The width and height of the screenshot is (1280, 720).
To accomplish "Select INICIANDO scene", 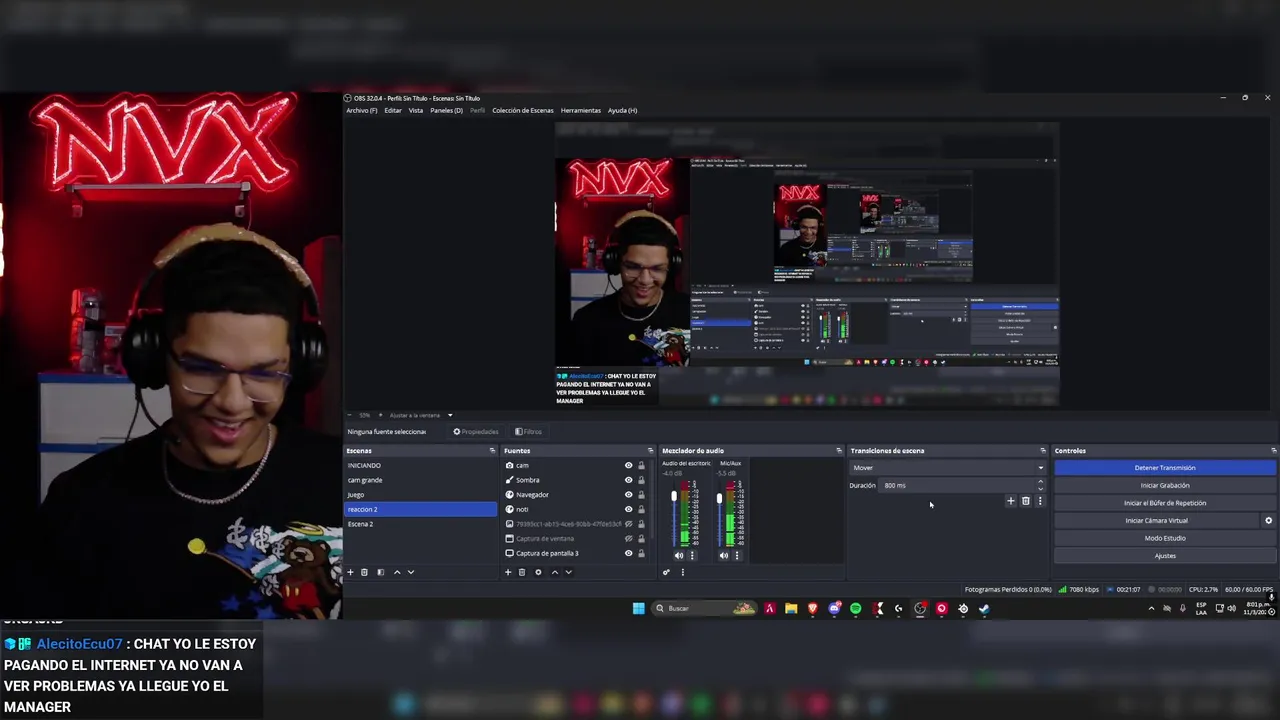I will tap(420, 465).
